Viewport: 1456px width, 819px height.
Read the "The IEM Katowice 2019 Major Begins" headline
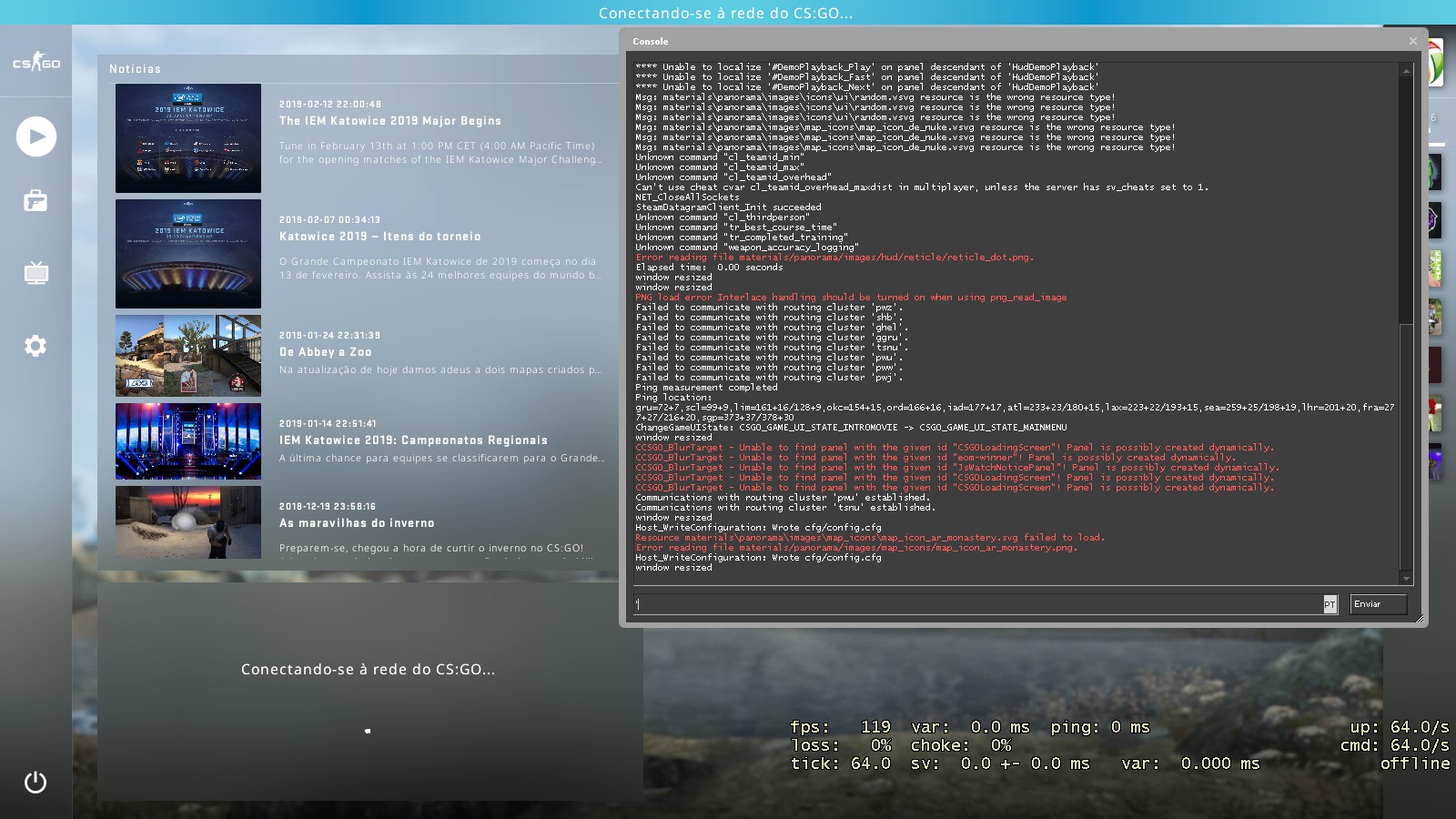390,121
